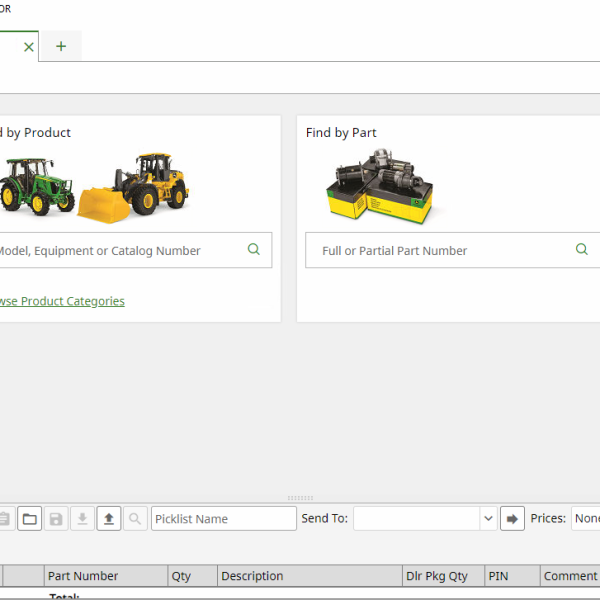This screenshot has height=600, width=600.
Task: Click the Qty column header
Action: pos(193,576)
